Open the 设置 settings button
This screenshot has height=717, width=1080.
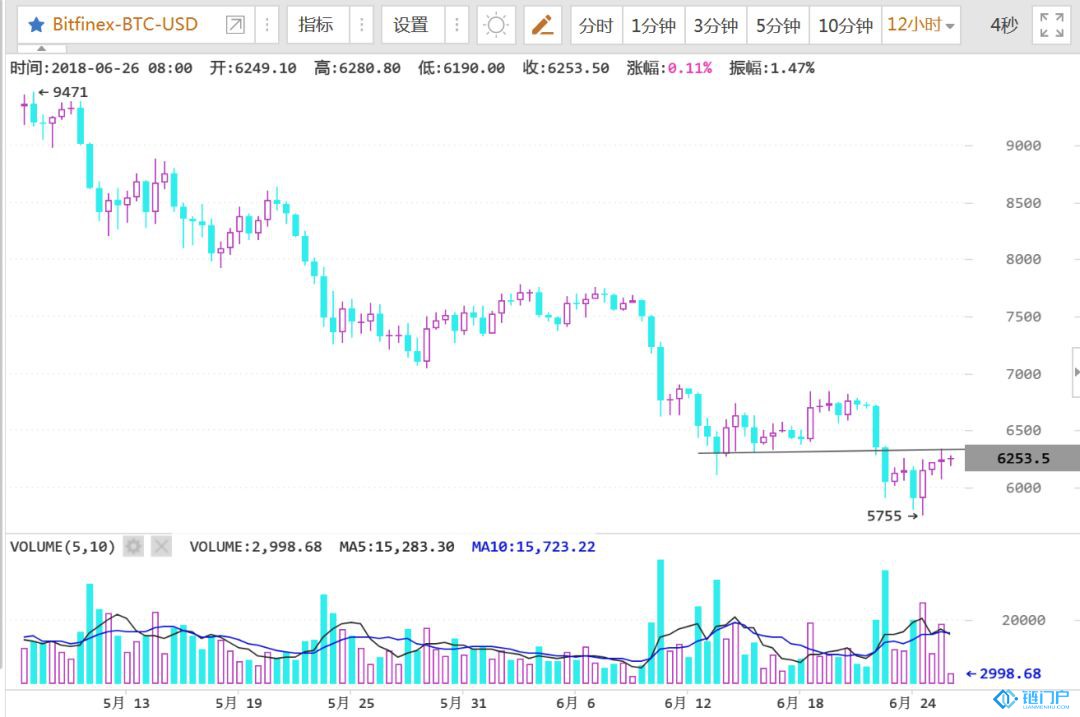click(x=411, y=25)
